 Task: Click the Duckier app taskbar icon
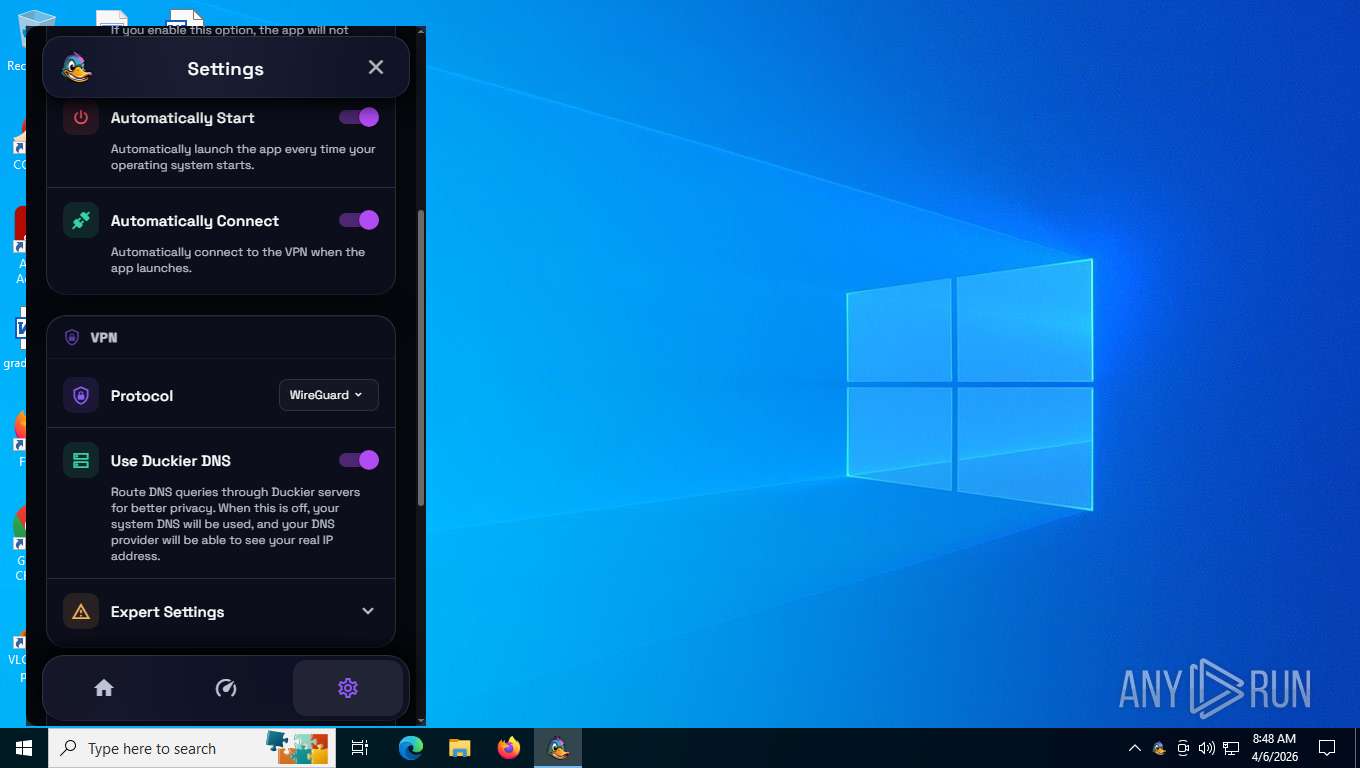(x=558, y=748)
